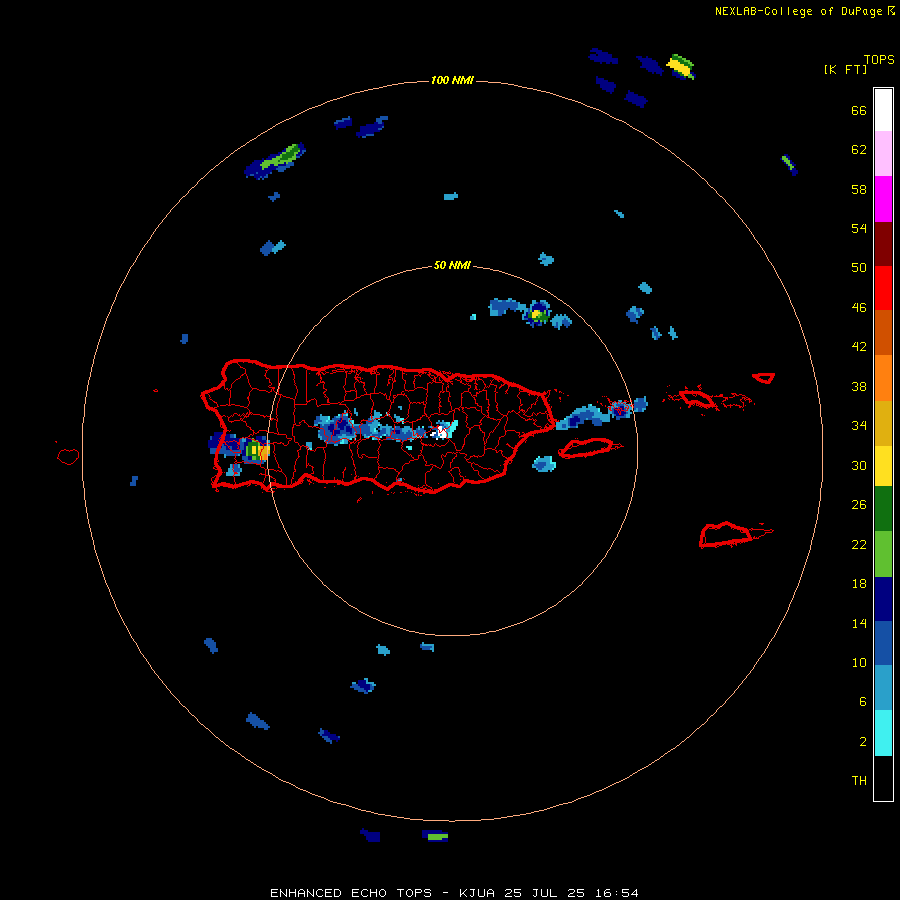Click the legend value 46

(859, 308)
